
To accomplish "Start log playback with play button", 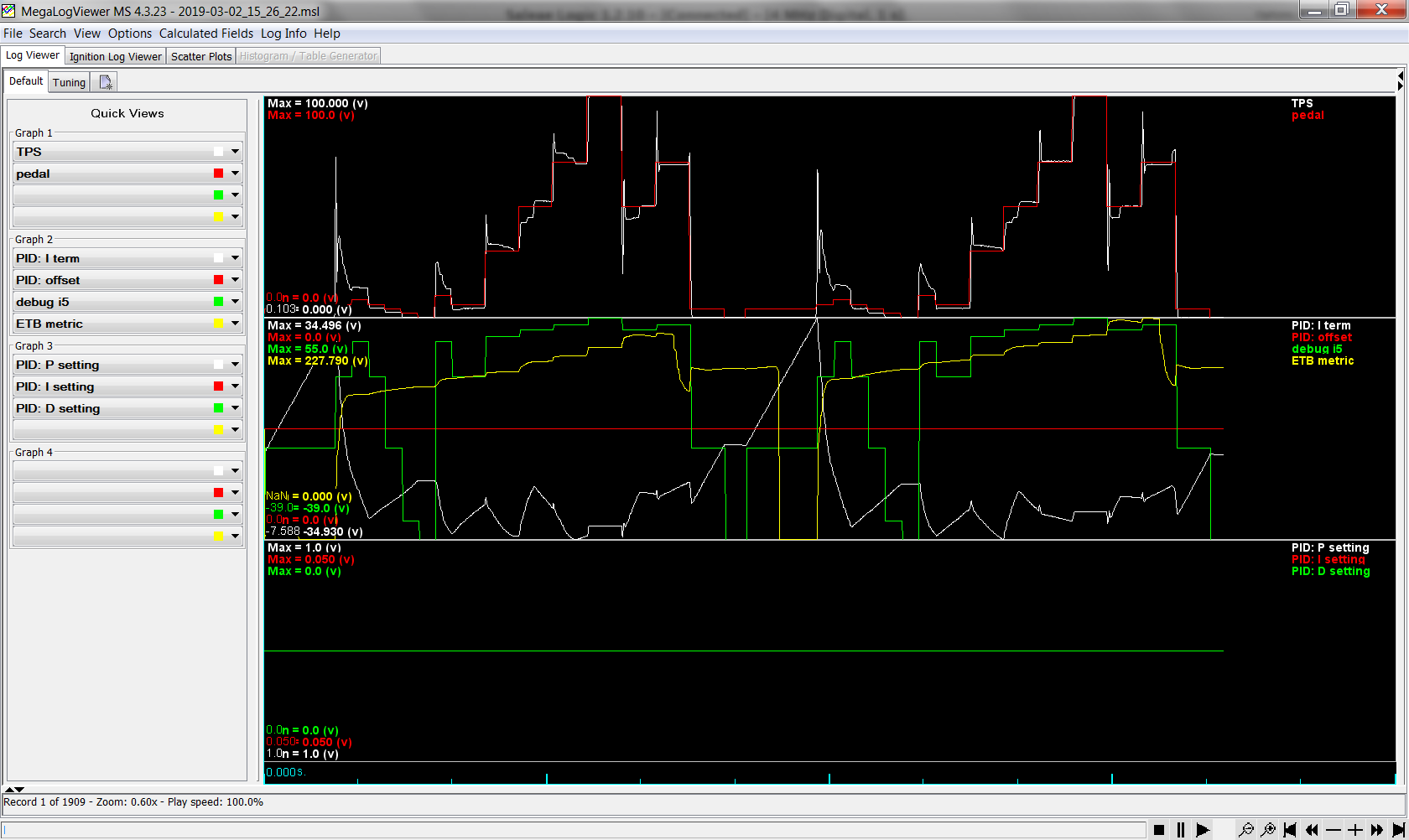I will click(x=1203, y=830).
